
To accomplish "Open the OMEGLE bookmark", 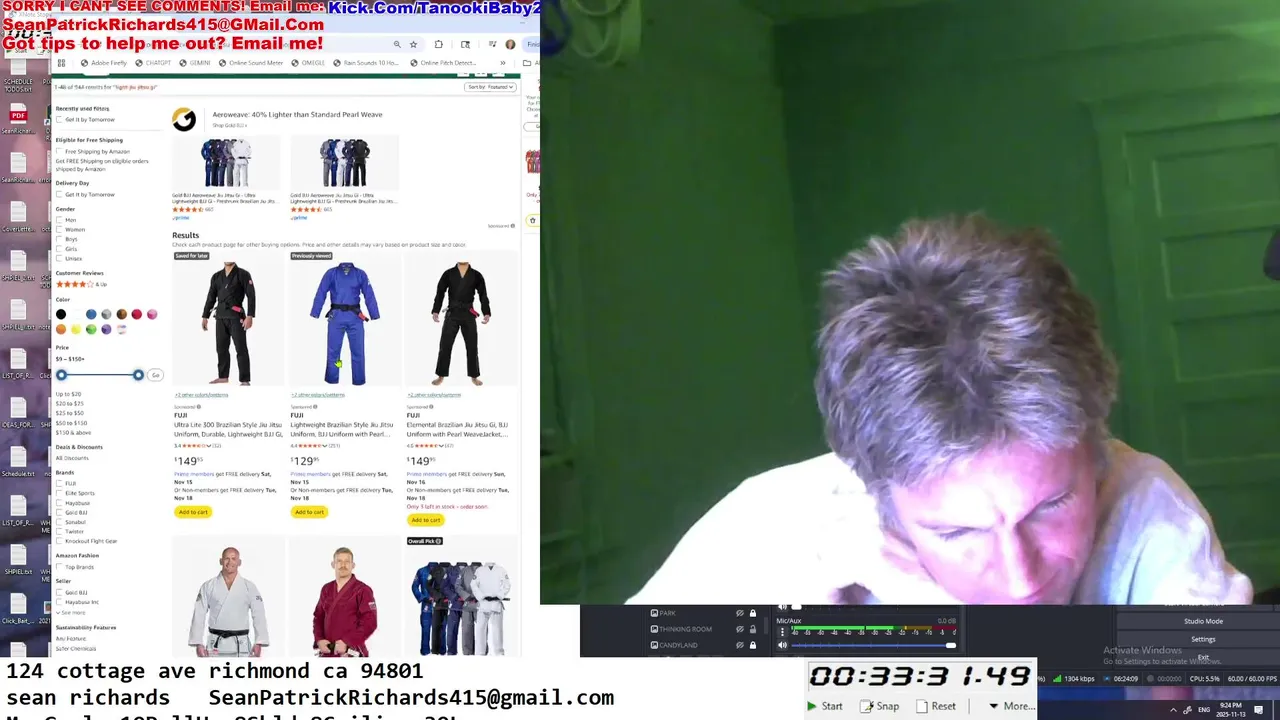I will click(308, 63).
